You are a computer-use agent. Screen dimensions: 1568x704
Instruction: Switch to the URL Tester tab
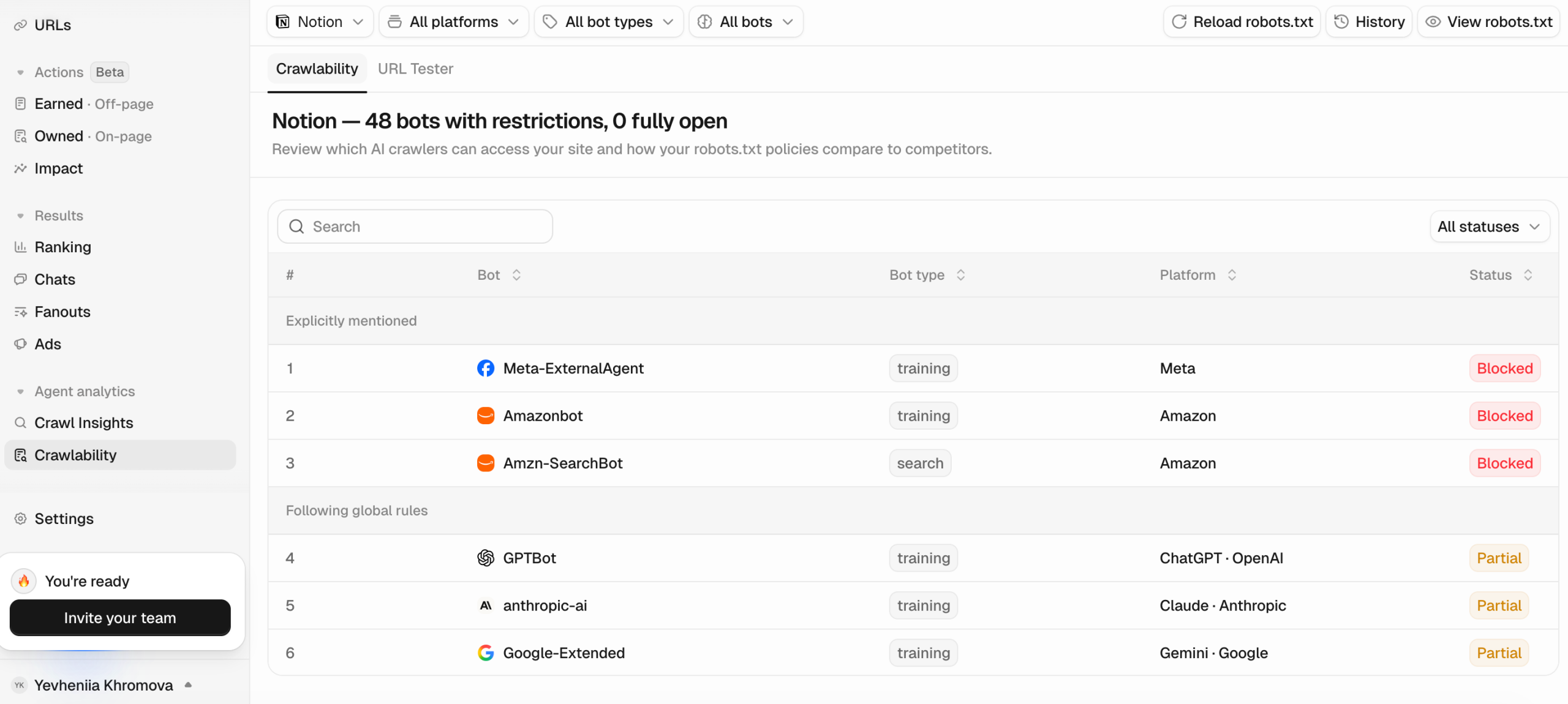pos(415,69)
